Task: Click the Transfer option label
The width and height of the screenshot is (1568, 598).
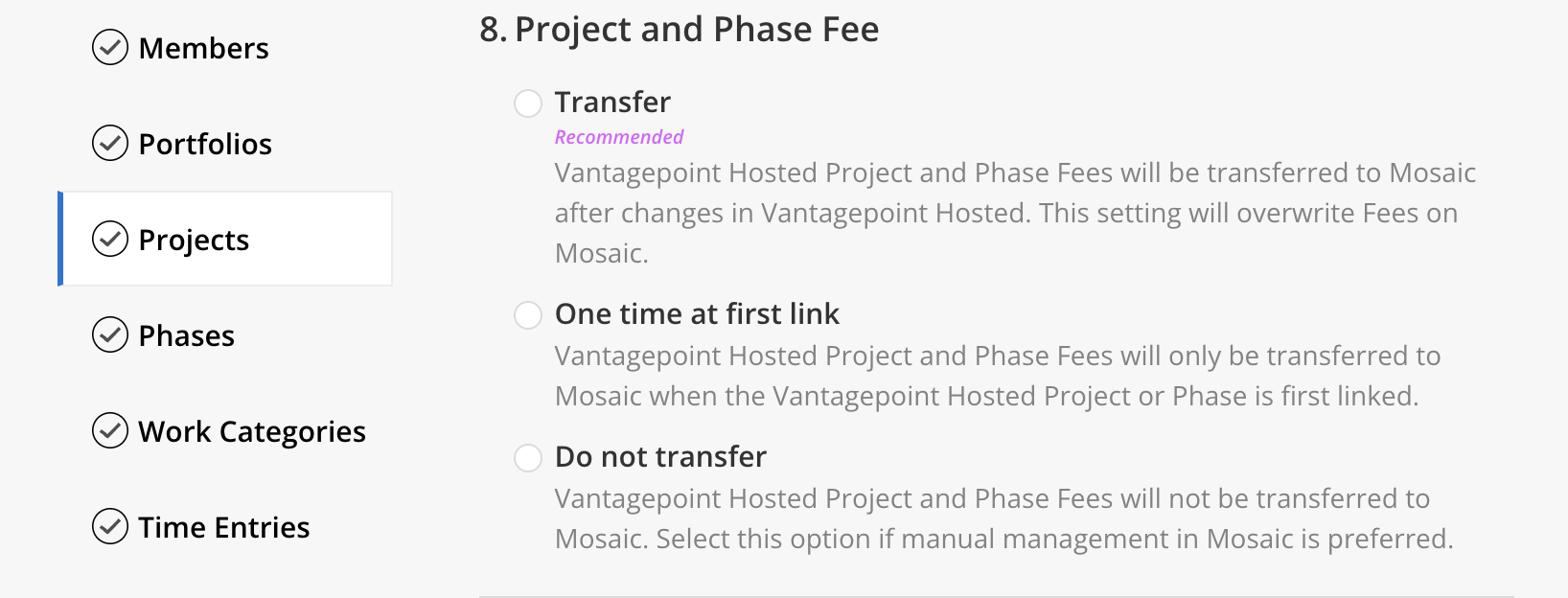Action: (612, 102)
